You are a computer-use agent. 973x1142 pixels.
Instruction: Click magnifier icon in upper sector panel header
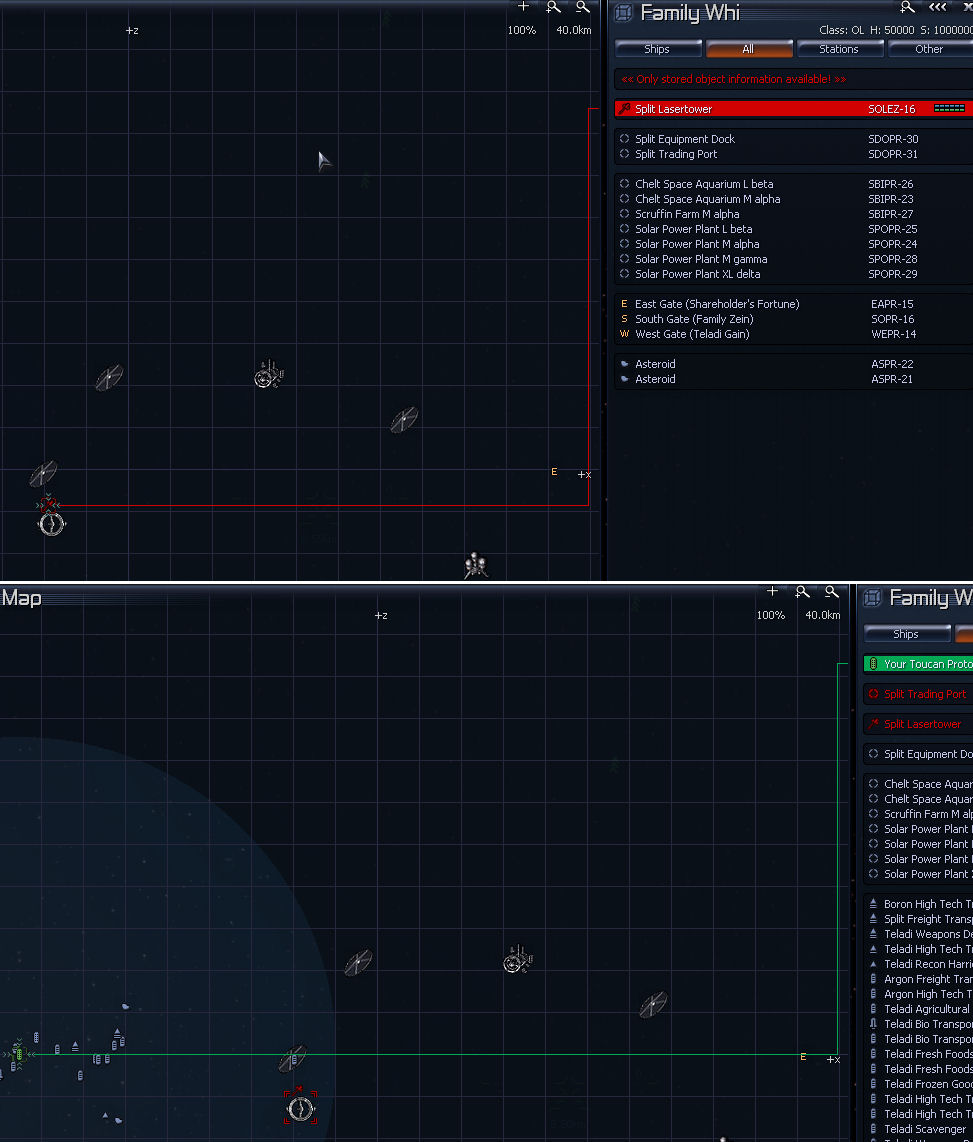[907, 7]
